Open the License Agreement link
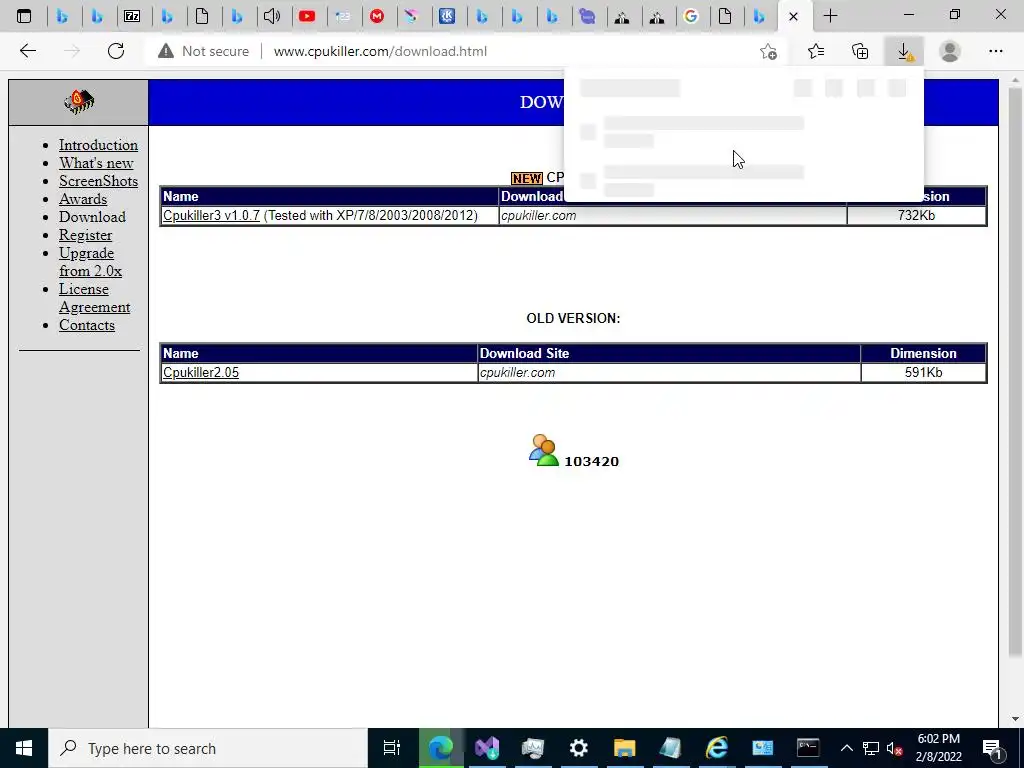Screen dimensions: 1024x768 point(94,298)
